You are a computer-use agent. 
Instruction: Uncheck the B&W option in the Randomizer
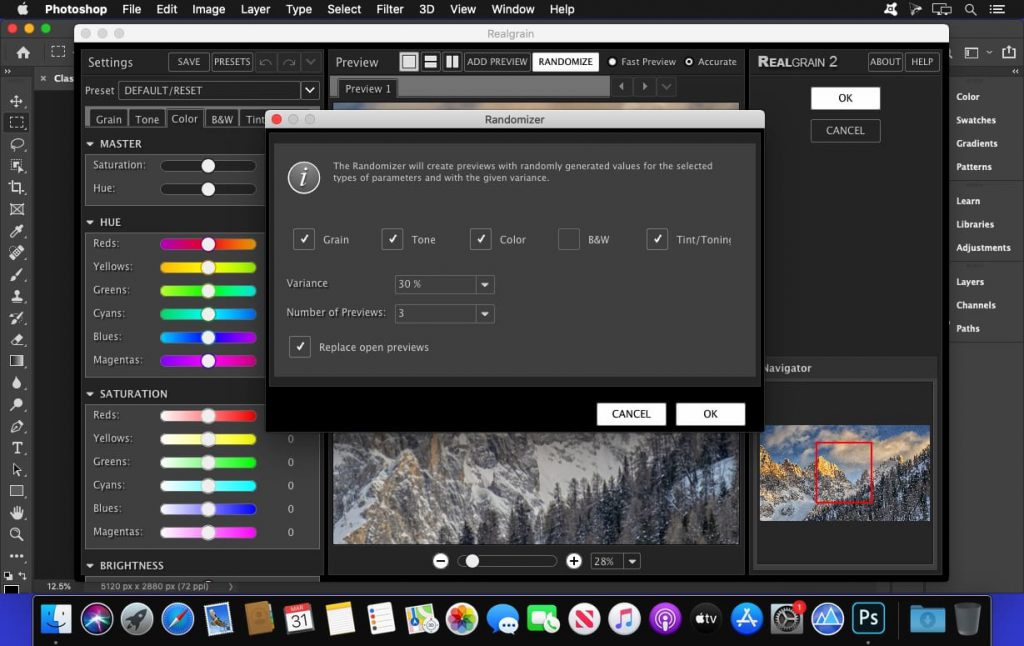point(568,239)
